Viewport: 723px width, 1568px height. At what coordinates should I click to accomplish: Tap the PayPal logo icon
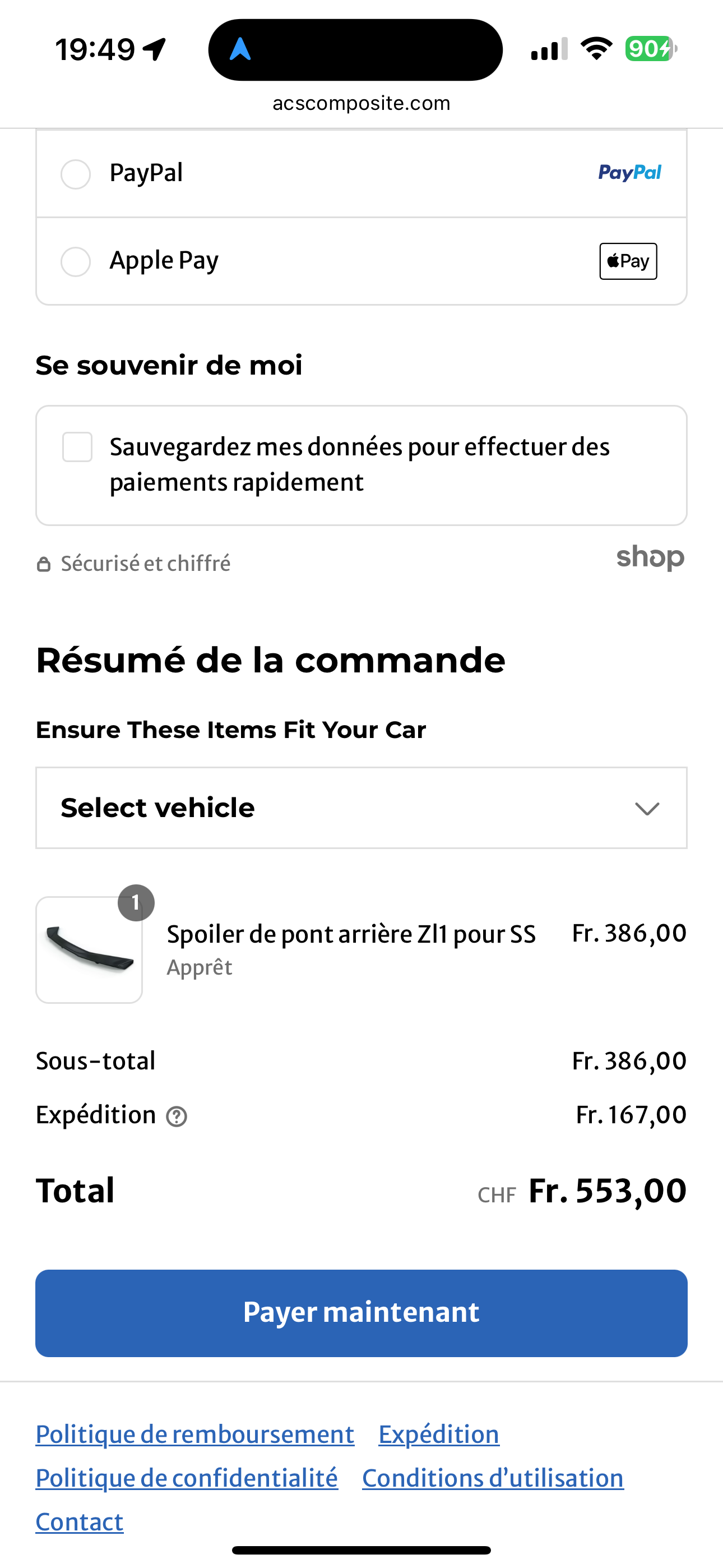click(629, 173)
